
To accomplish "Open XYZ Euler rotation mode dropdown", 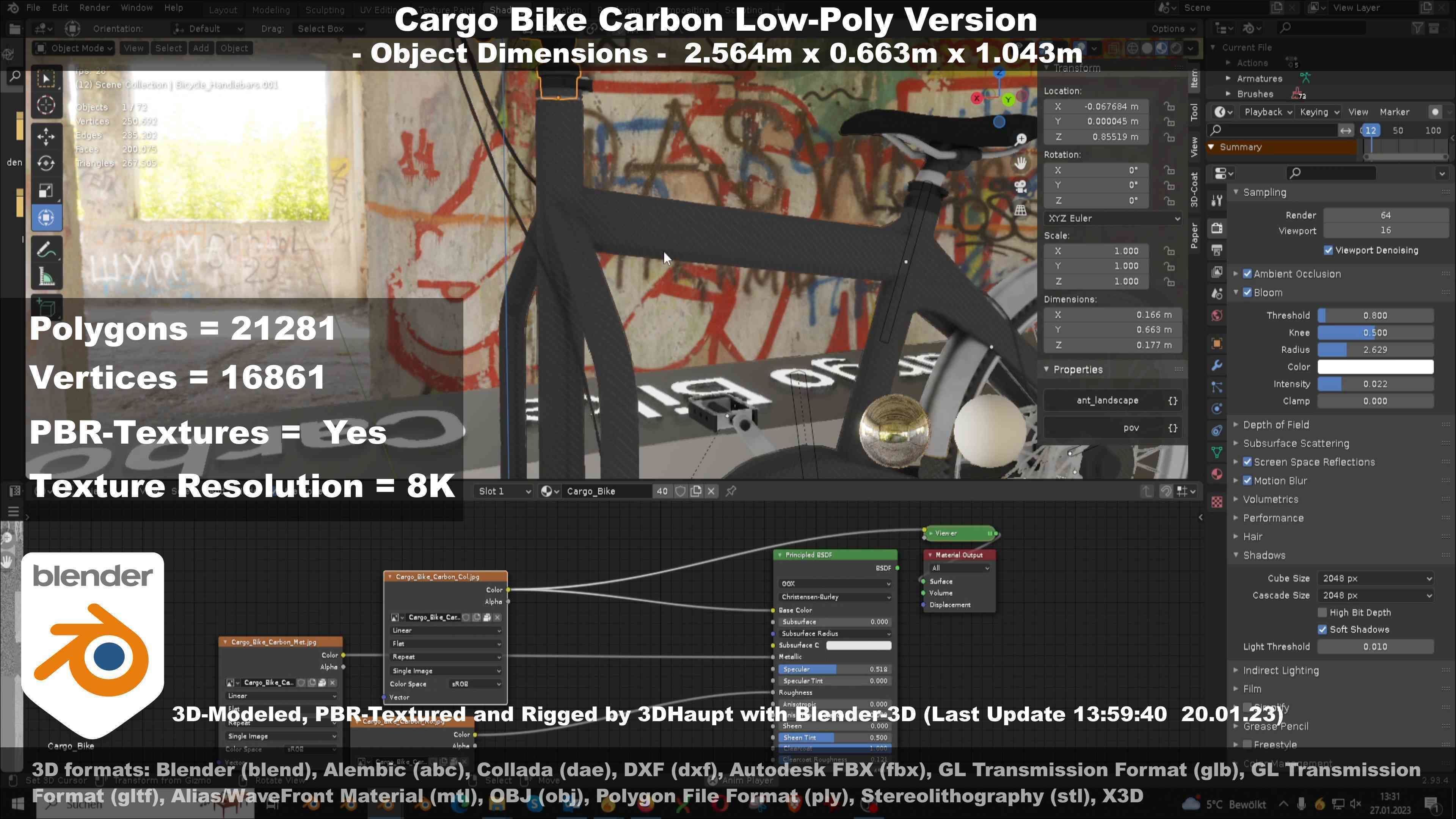I will click(1113, 218).
